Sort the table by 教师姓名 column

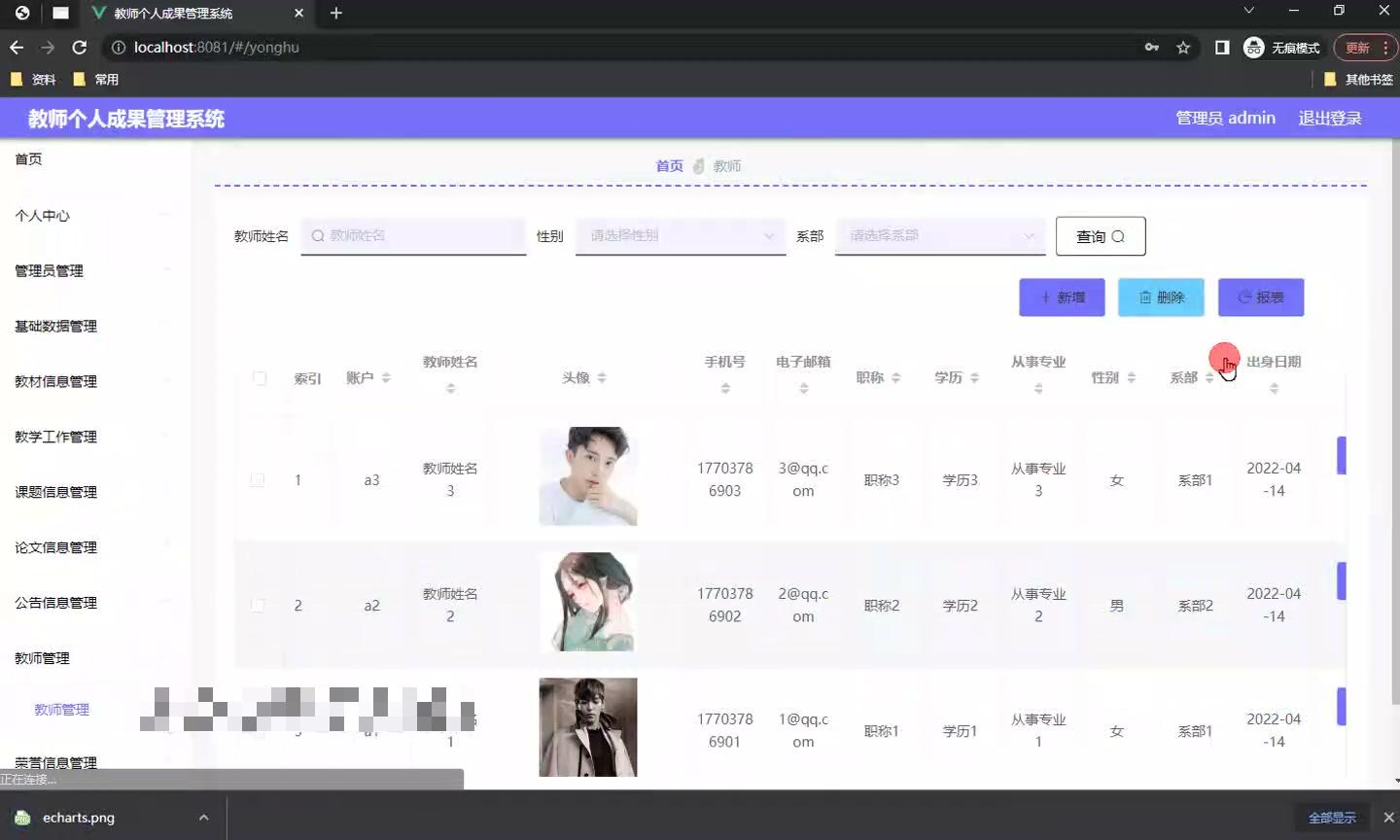point(450,388)
